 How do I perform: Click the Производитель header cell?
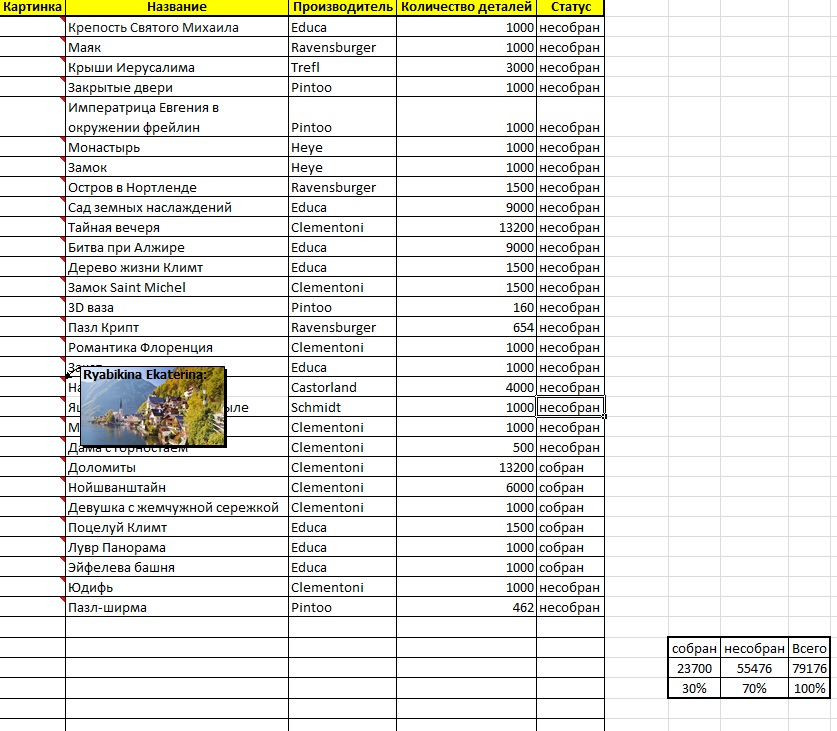coord(342,7)
